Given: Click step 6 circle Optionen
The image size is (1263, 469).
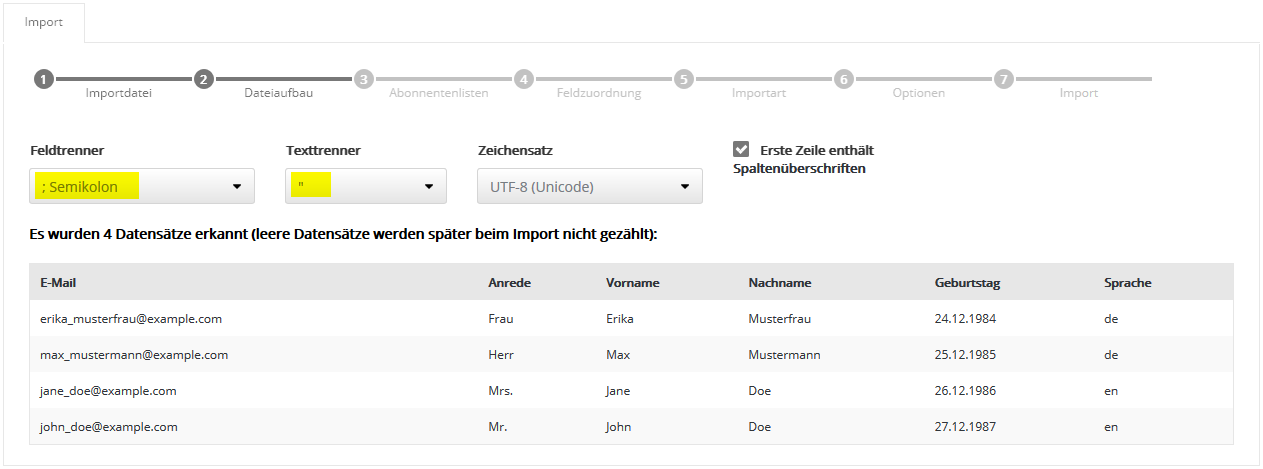Looking at the screenshot, I should click(844, 79).
